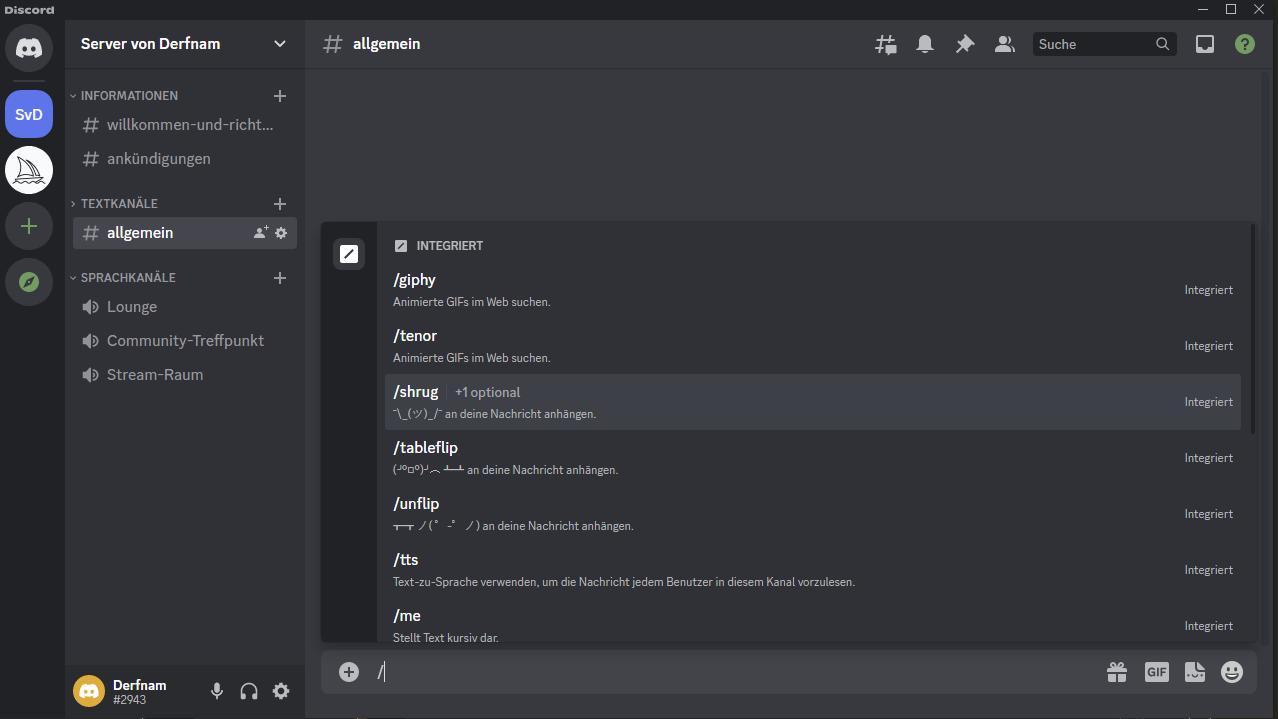Viewport: 1278px width, 719px height.
Task: Join Lounge voice channel
Action: (185, 307)
